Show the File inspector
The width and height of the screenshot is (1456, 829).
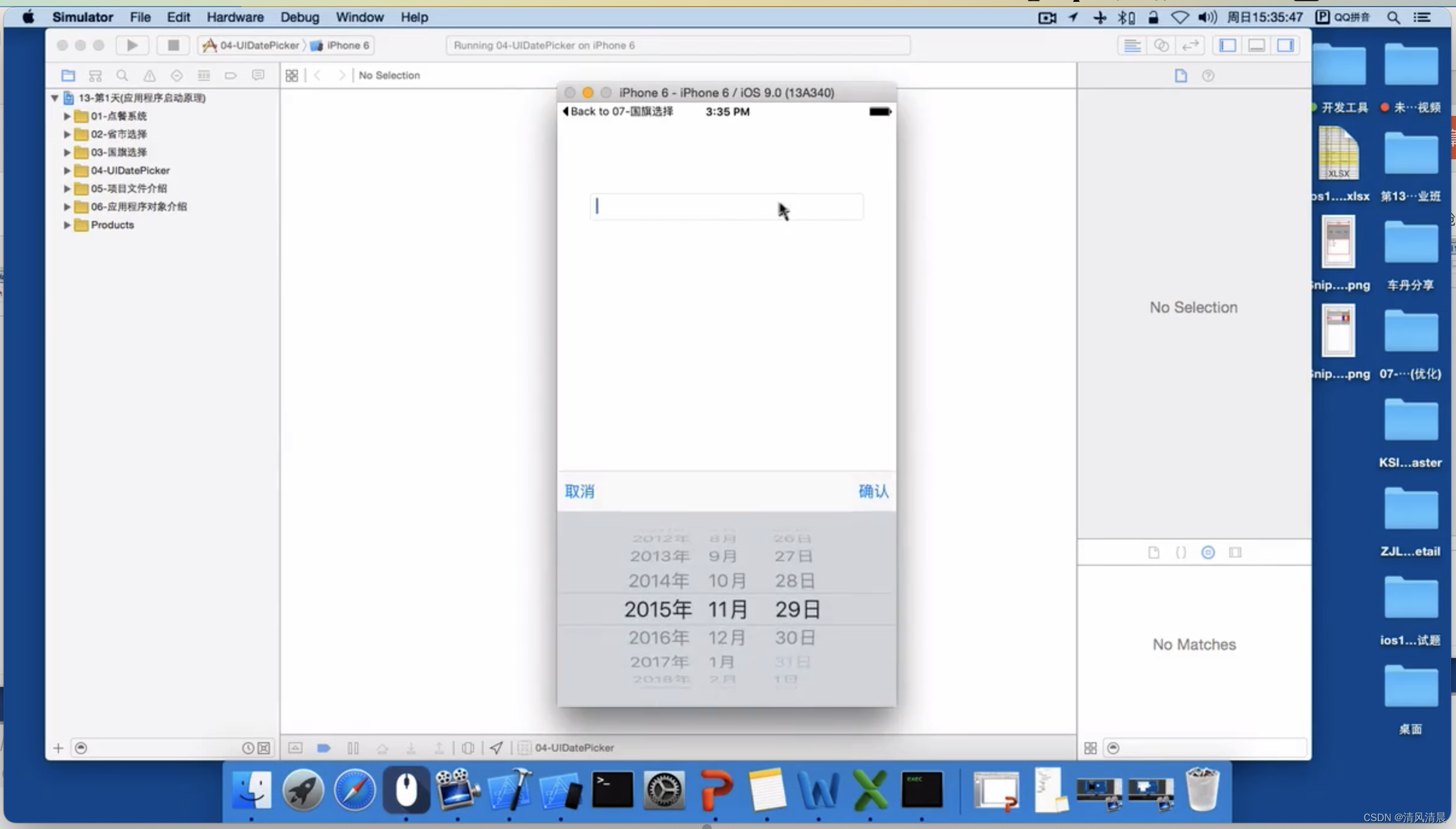tap(1181, 75)
